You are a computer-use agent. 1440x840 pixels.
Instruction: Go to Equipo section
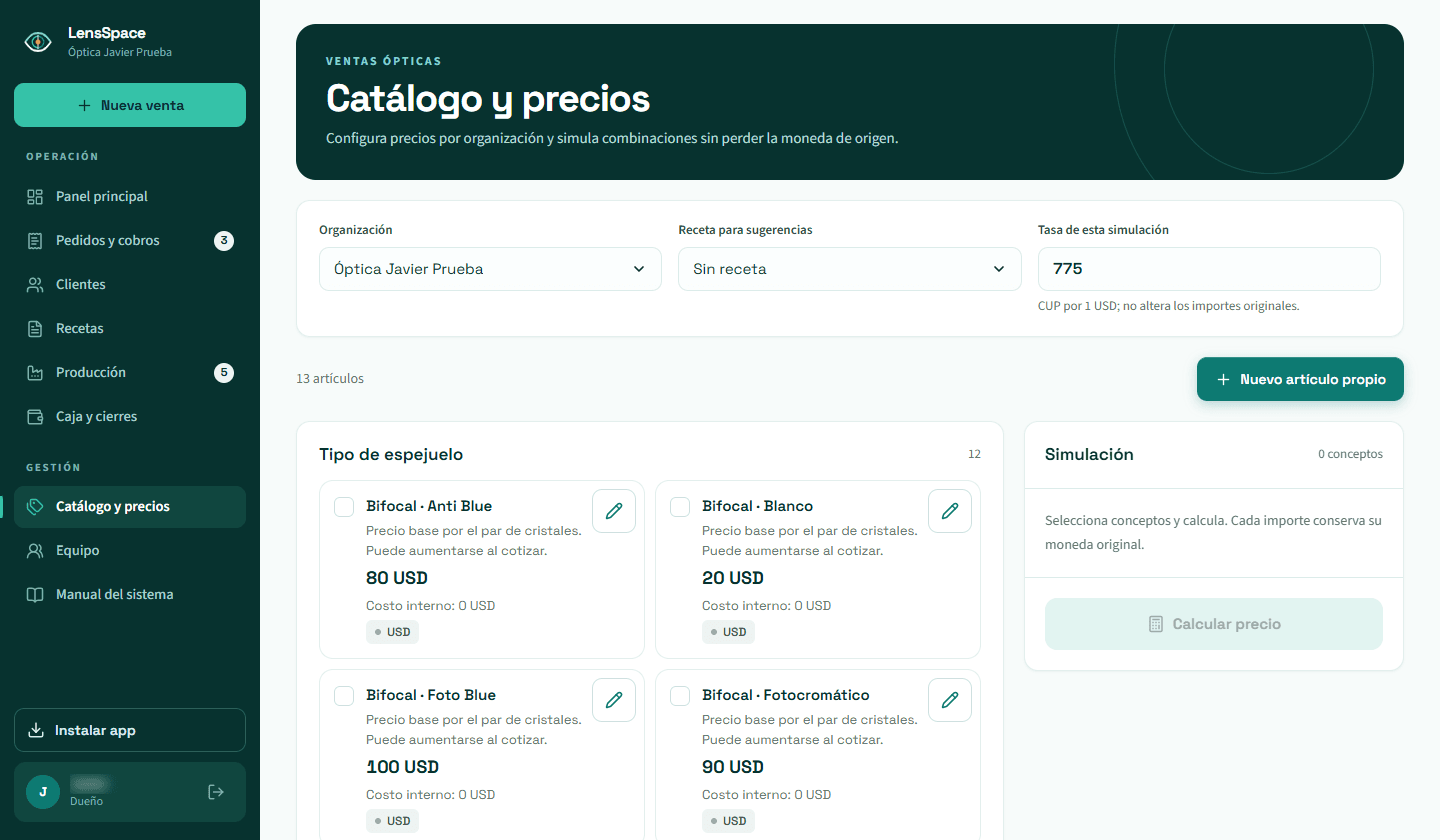[x=130, y=551]
